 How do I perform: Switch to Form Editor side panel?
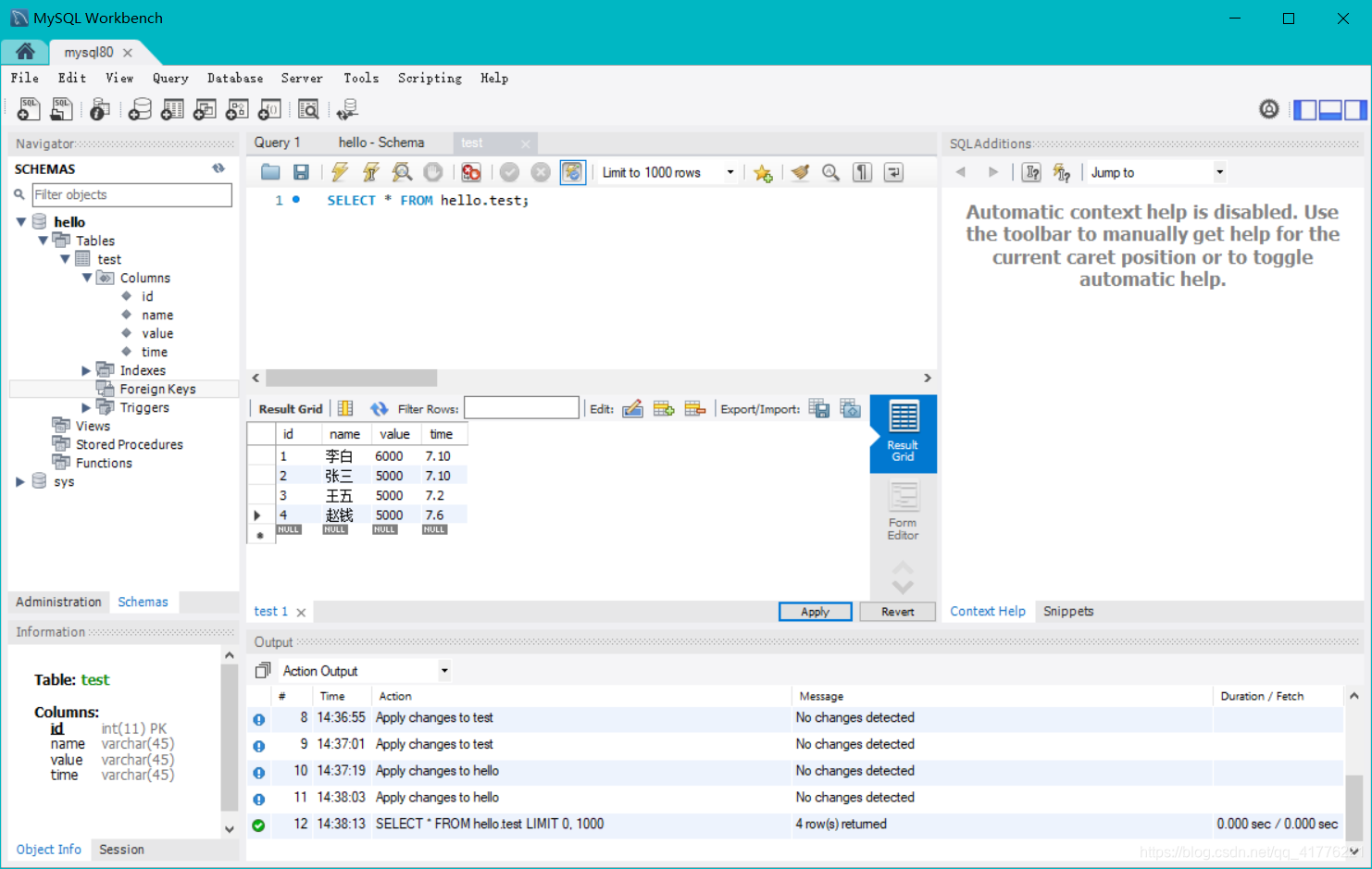904,511
